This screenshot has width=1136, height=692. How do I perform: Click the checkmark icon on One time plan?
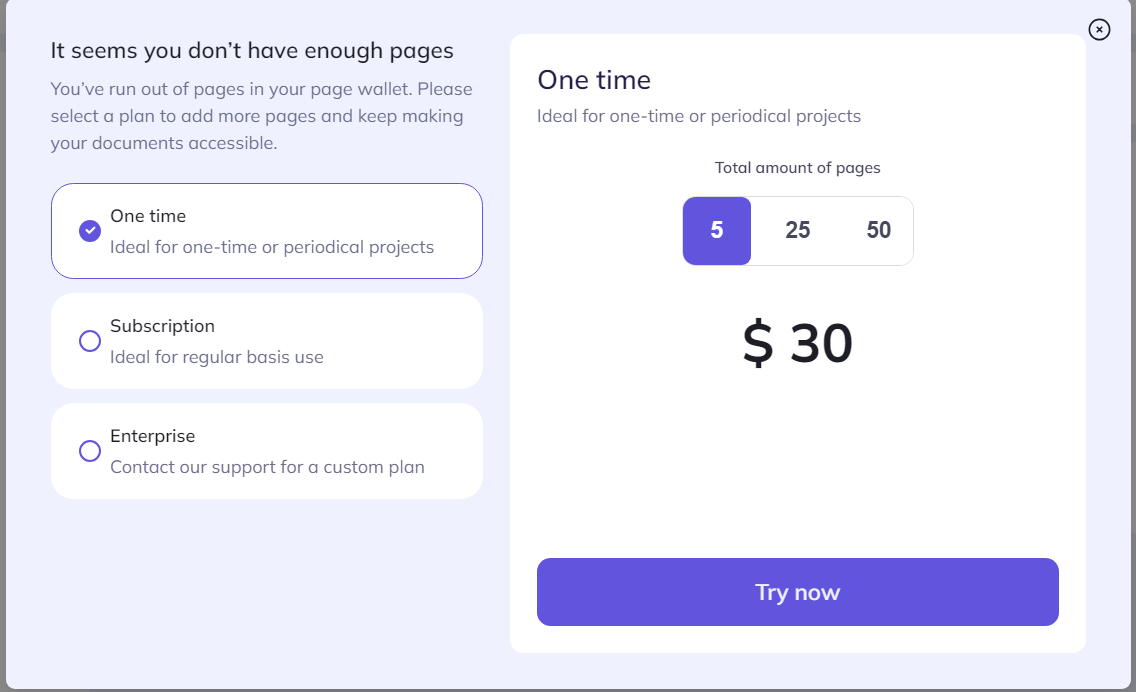(89, 230)
